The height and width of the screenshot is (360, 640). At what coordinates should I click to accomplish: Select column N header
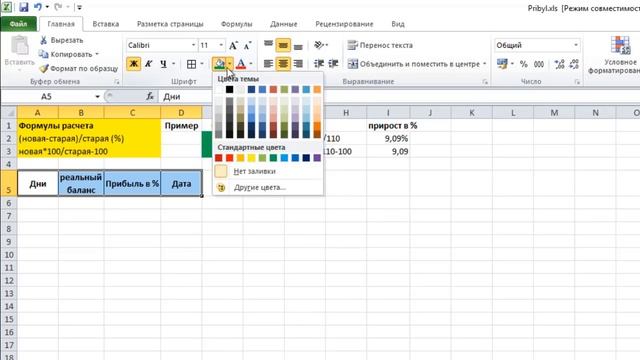595,113
